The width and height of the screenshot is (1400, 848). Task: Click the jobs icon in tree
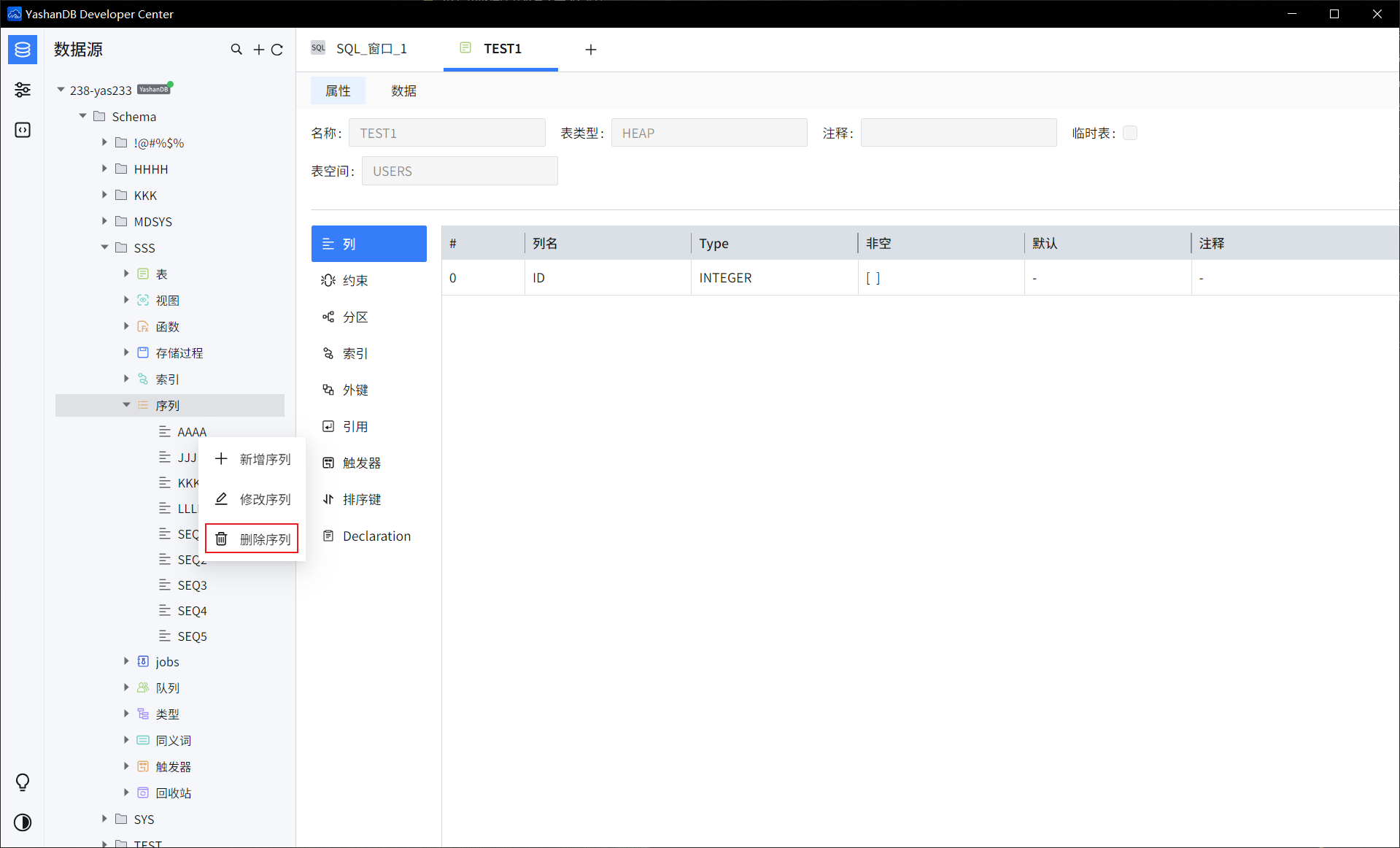pos(143,661)
